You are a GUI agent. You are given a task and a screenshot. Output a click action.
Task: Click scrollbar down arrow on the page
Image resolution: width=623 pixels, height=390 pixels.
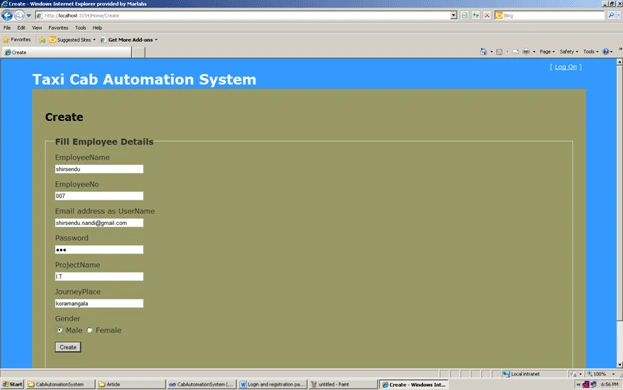pos(619,365)
